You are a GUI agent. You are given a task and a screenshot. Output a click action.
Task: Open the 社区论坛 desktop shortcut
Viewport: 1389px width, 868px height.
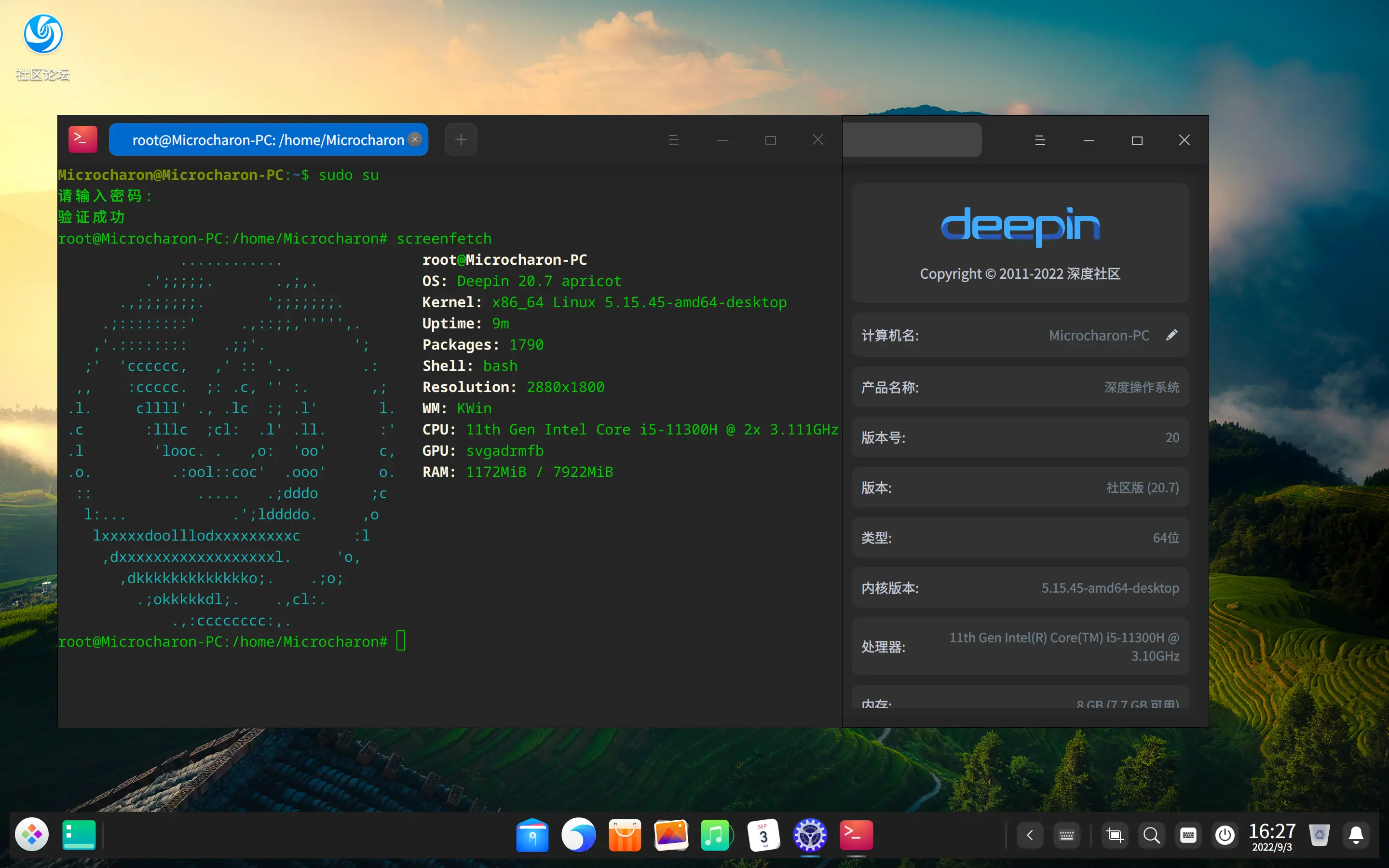[42, 47]
